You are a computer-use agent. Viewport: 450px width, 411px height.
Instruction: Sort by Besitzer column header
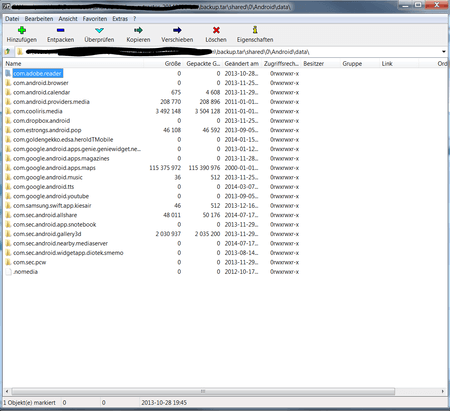coord(320,63)
